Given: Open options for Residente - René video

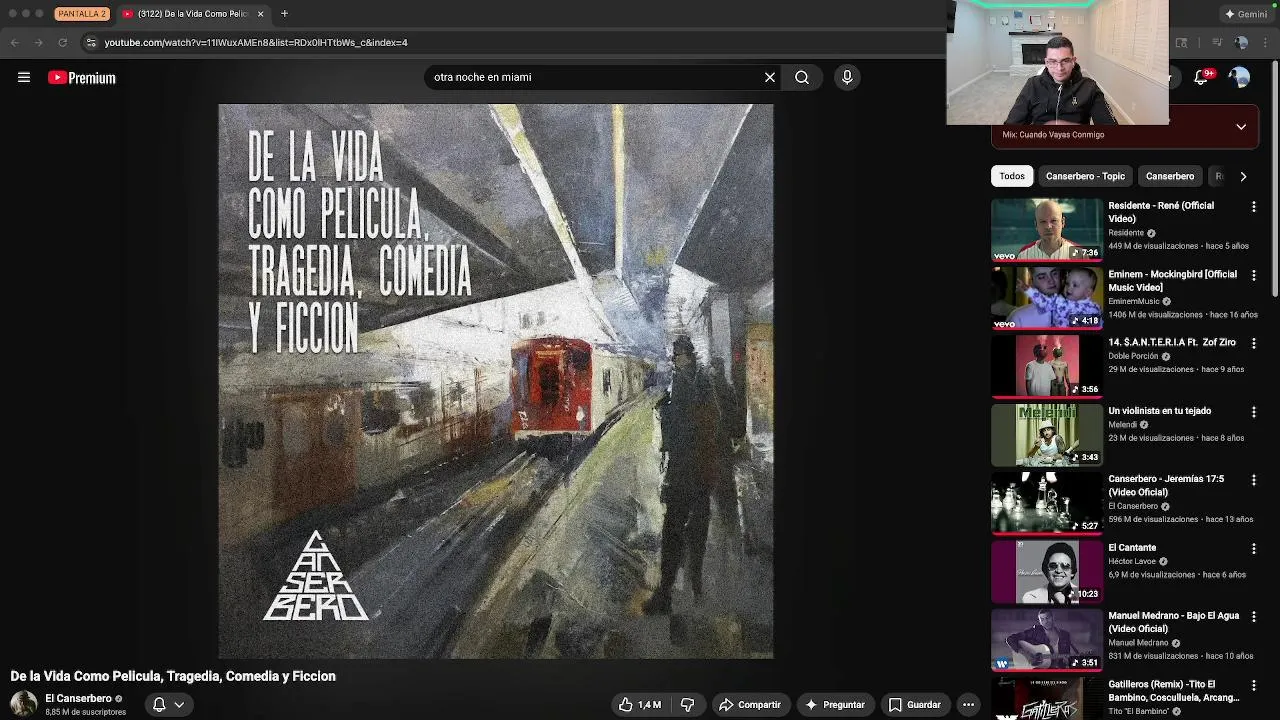Looking at the screenshot, I should (1254, 207).
